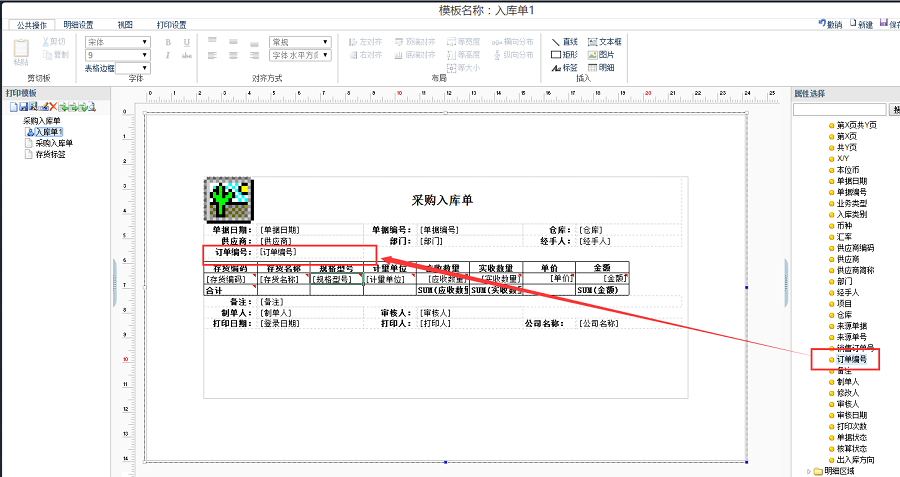Switch to the 明细设置 tab
This screenshot has height=477, width=900.
point(78,25)
